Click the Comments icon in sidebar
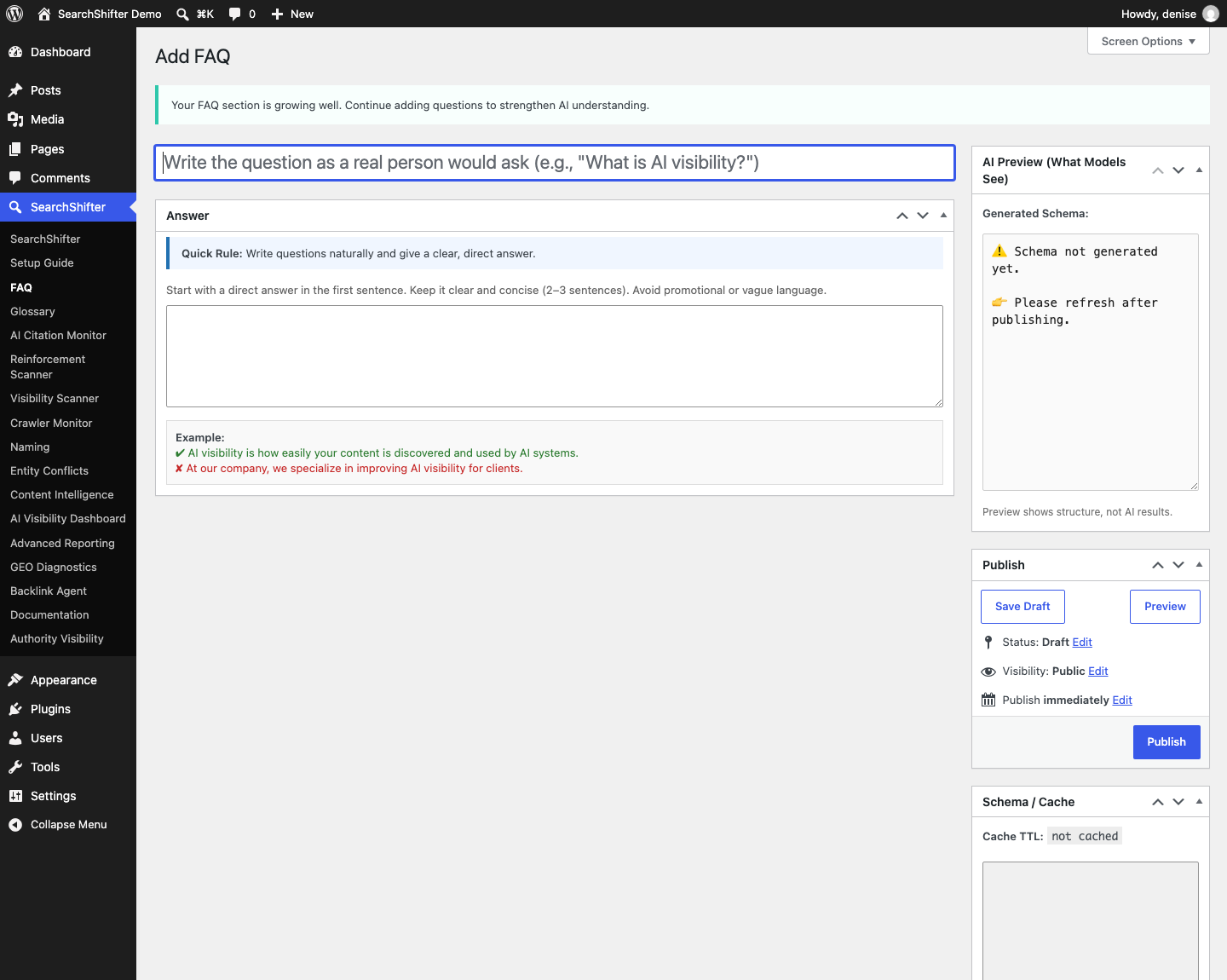The width and height of the screenshot is (1227, 980). (15, 178)
